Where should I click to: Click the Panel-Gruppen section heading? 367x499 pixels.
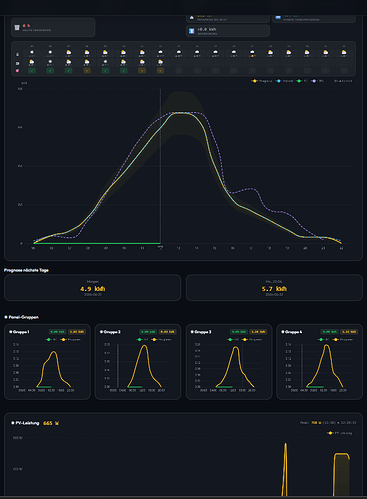point(22,317)
